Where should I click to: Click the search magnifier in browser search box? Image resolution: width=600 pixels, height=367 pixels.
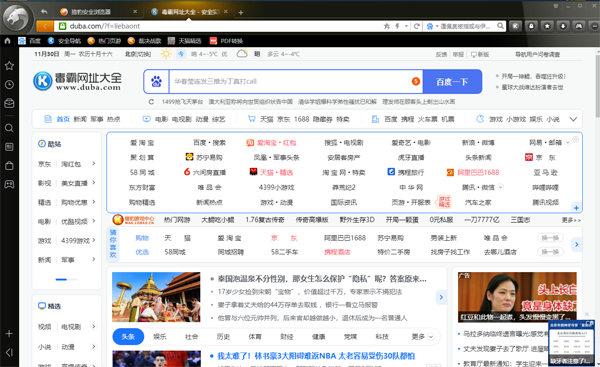pos(500,26)
